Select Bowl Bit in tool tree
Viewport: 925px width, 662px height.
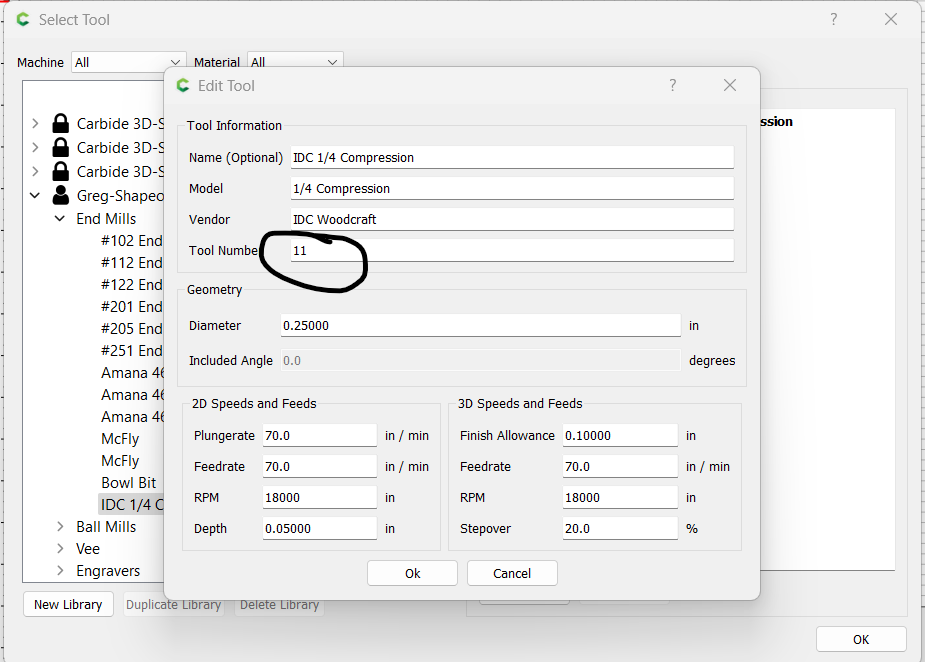tap(129, 483)
